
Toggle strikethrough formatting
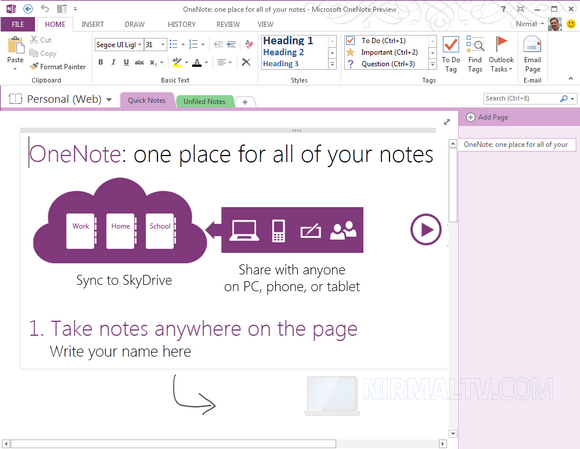[x=139, y=63]
